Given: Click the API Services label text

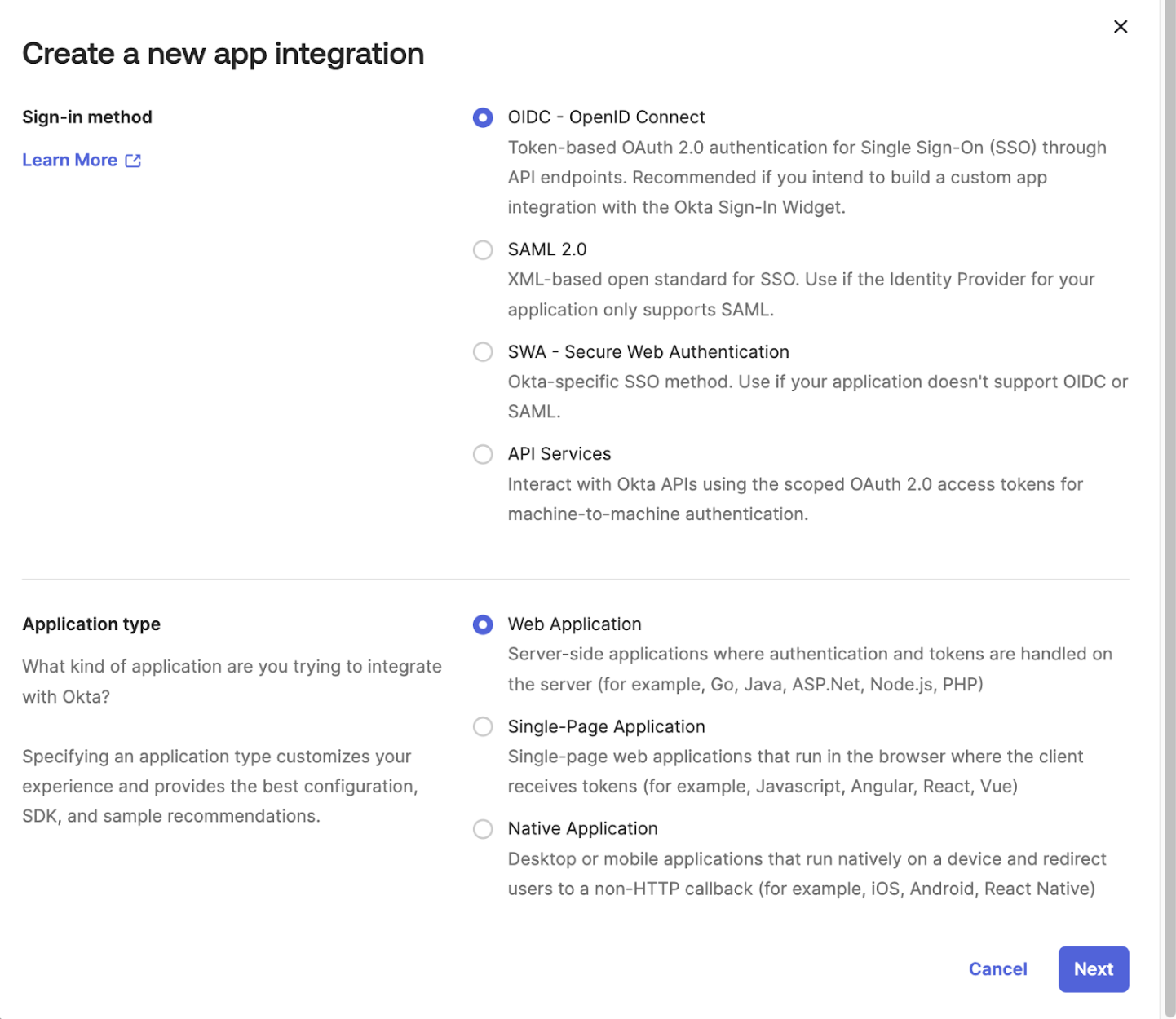Looking at the screenshot, I should (x=559, y=454).
